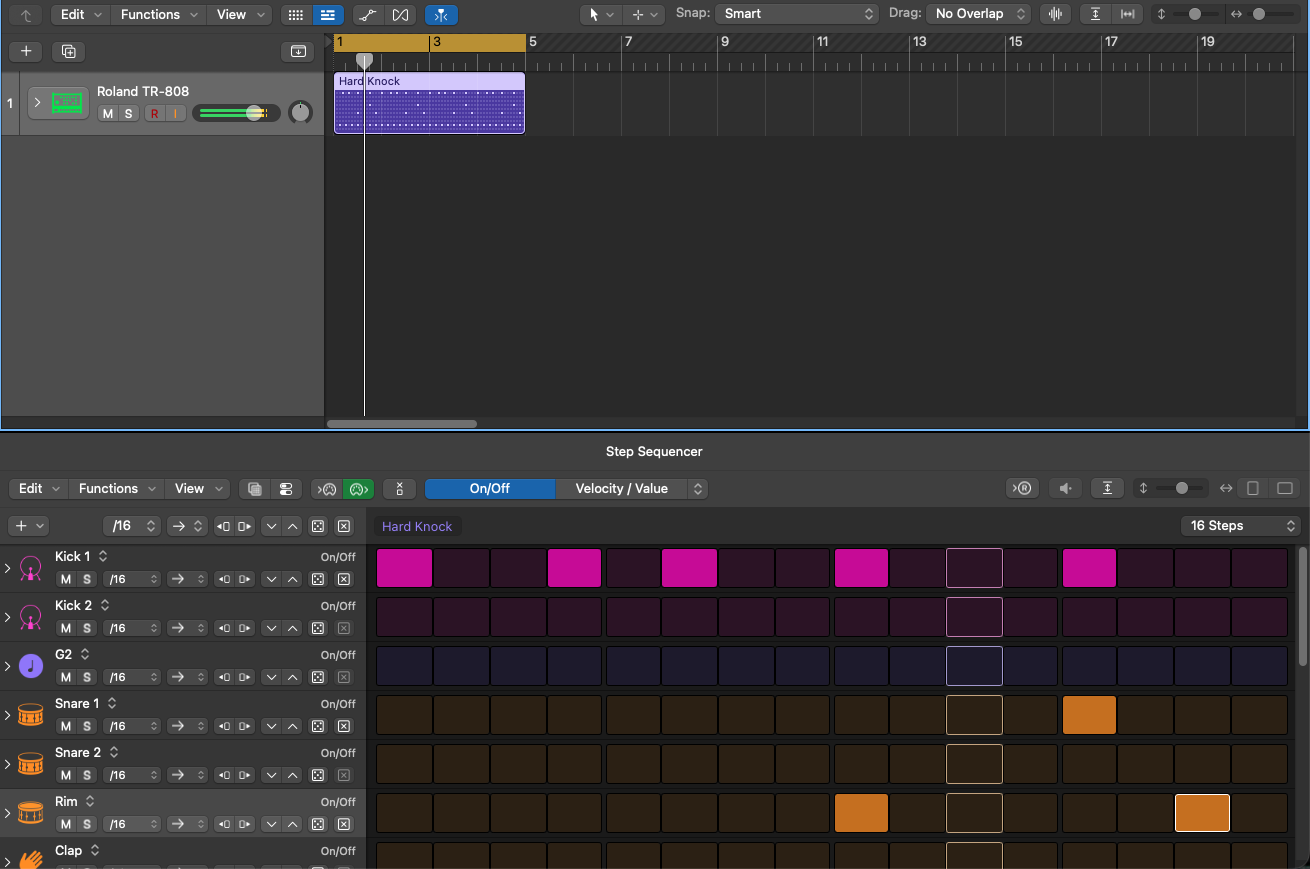Screen dimensions: 1310x869
Task: Open the View menu in Step Sequencer
Action: (x=198, y=489)
